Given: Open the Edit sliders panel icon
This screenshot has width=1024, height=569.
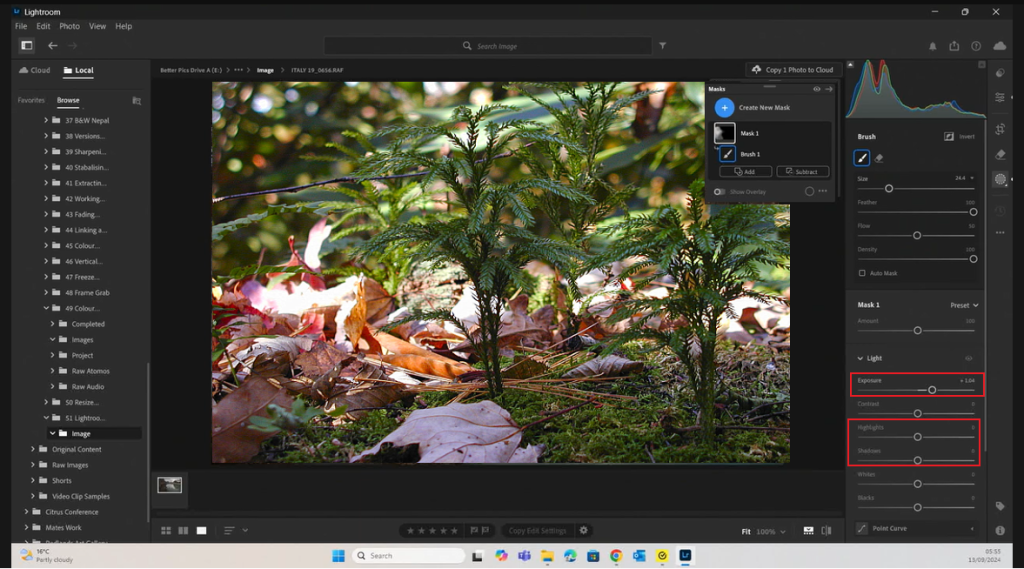Looking at the screenshot, I should click(x=1000, y=97).
